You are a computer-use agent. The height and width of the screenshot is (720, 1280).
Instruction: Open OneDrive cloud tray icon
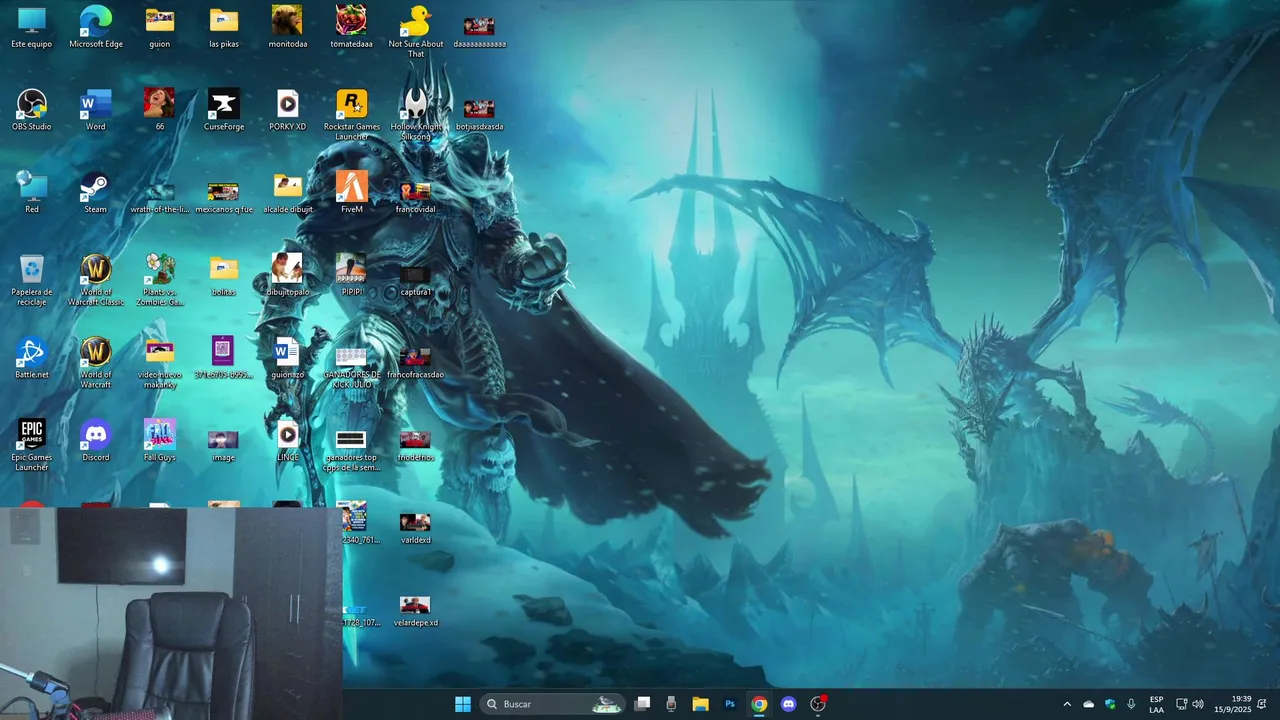(1089, 704)
